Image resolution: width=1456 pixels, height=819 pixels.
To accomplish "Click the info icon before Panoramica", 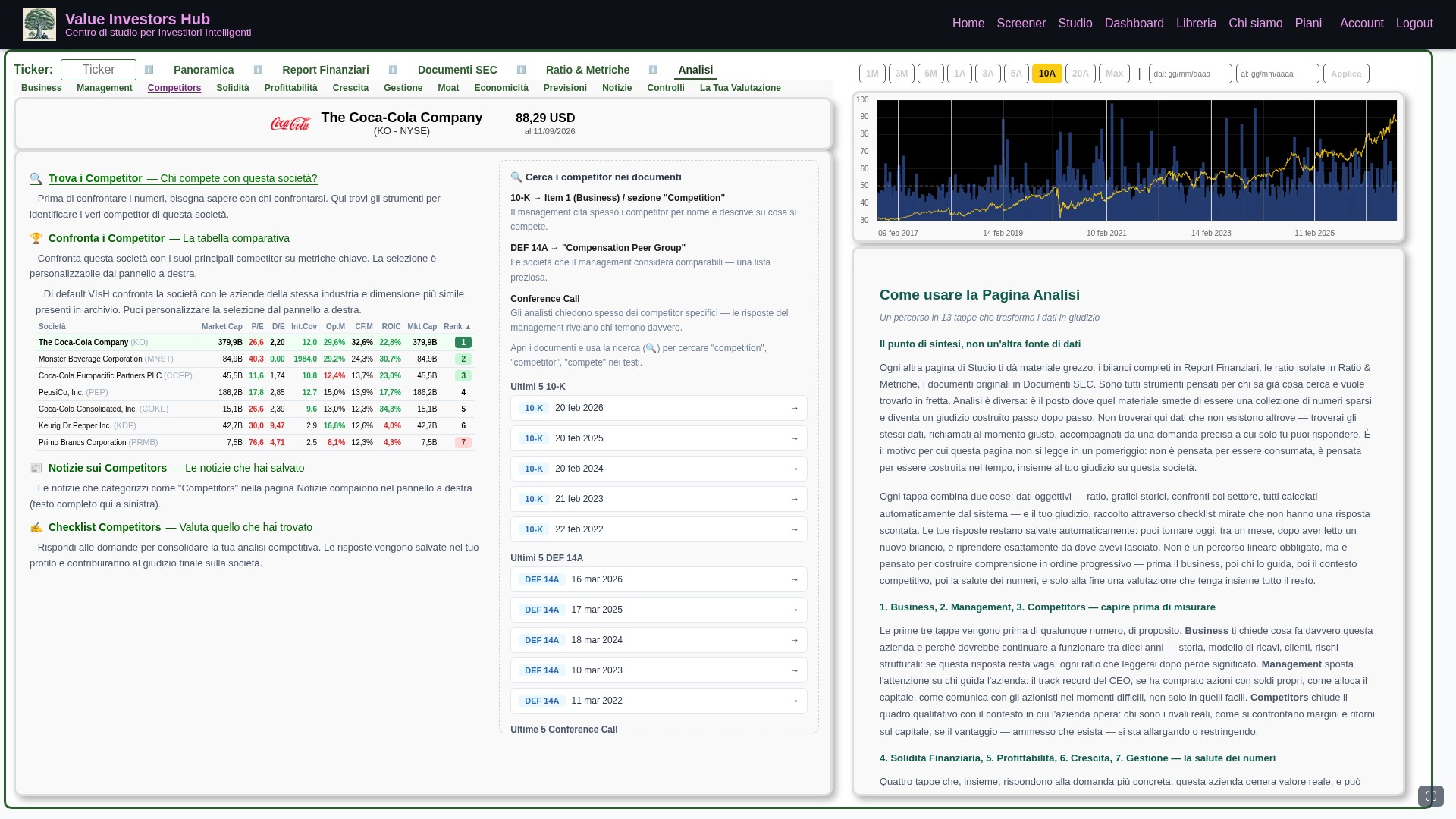I will point(149,70).
